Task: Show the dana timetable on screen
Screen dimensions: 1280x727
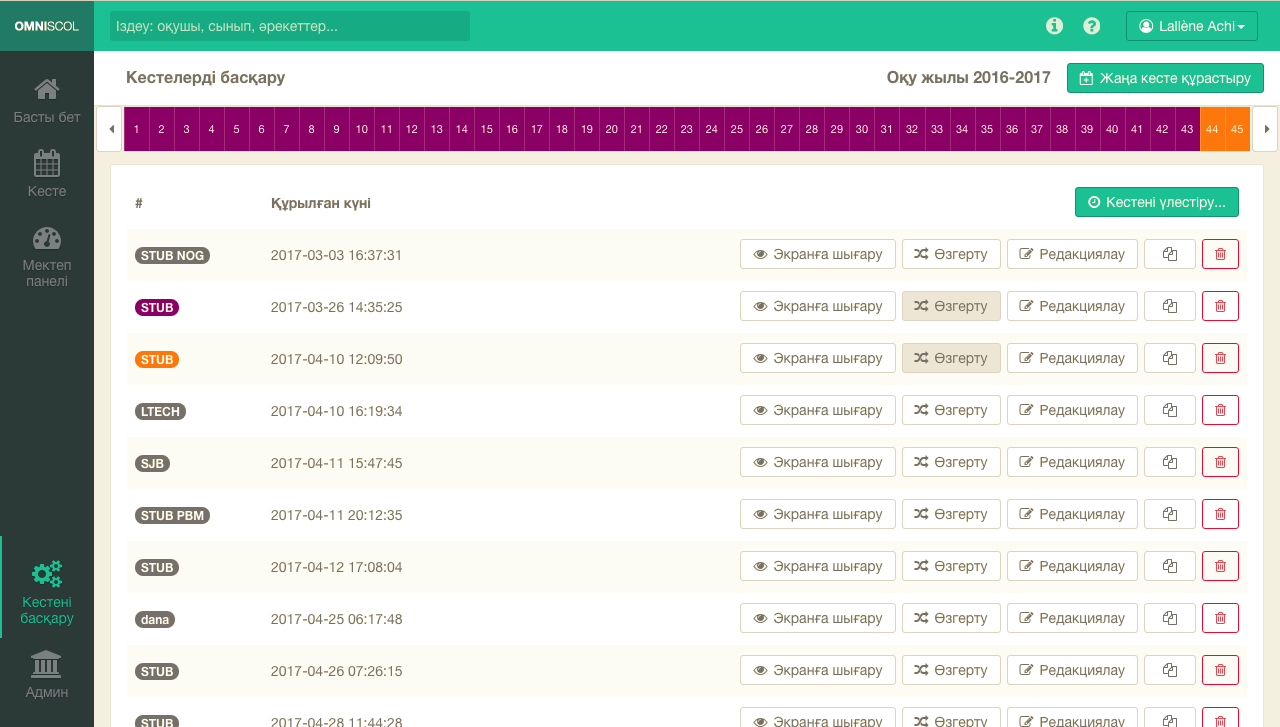Action: (x=817, y=618)
